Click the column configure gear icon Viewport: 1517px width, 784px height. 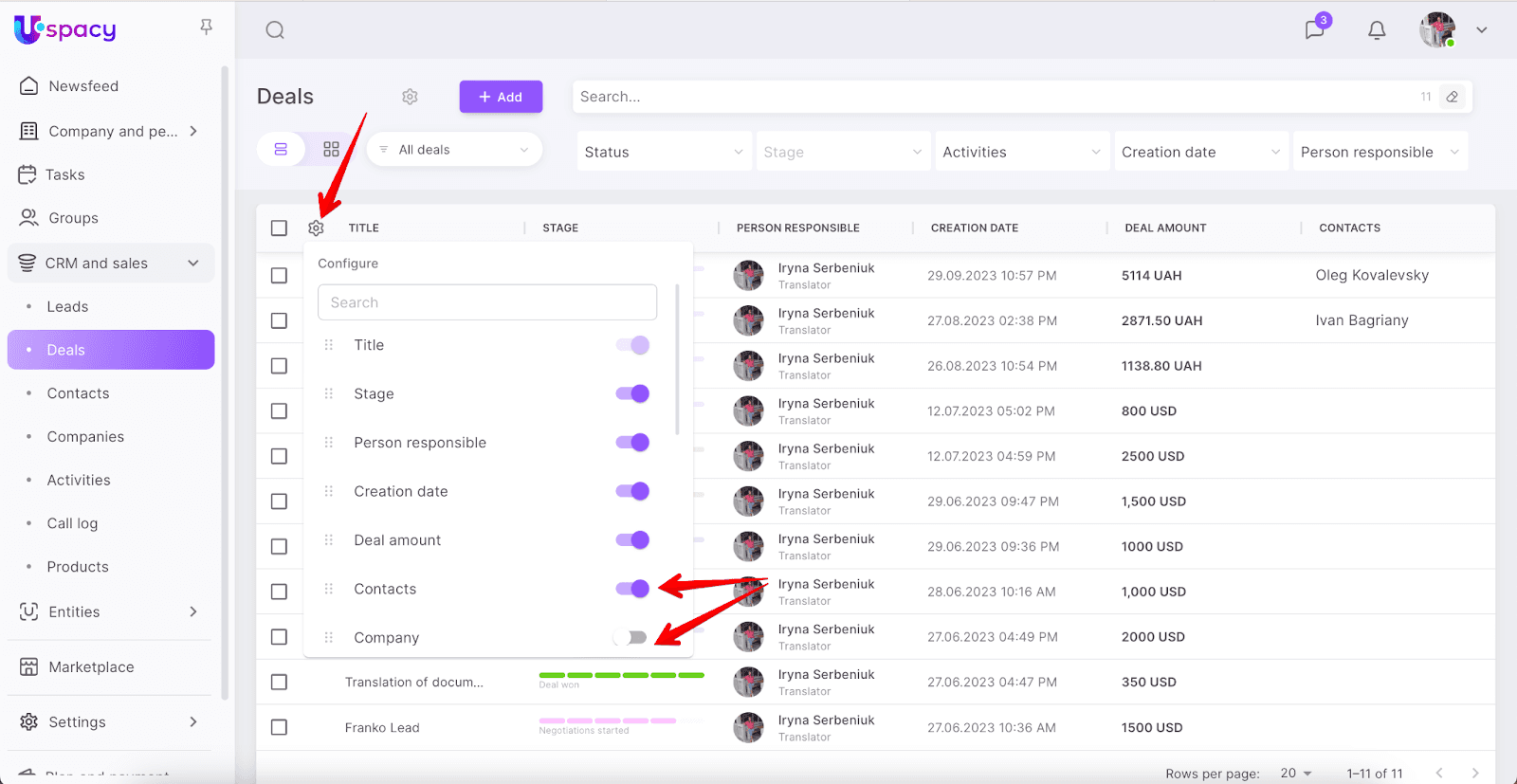coord(316,228)
